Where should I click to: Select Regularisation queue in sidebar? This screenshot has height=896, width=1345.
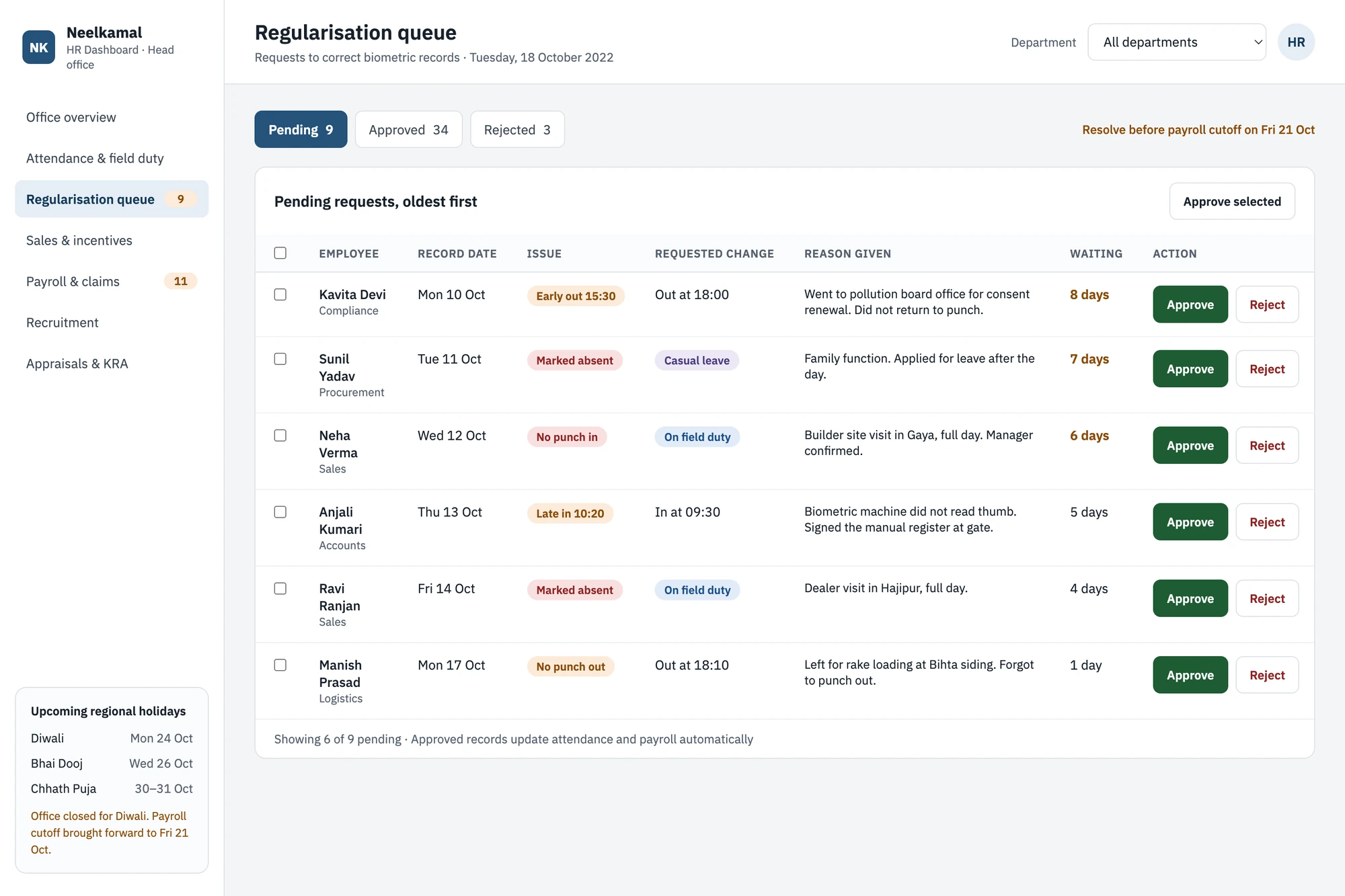(x=112, y=200)
